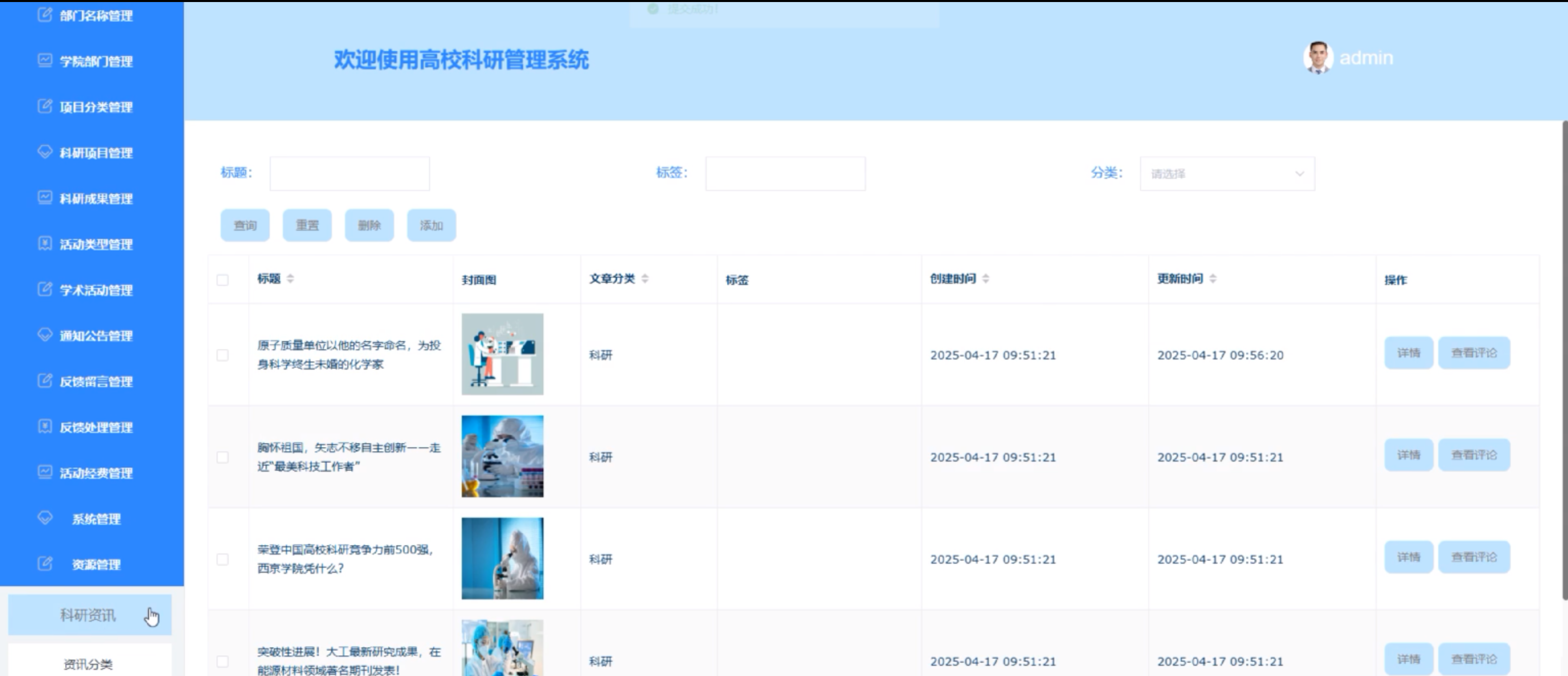Open 详情 for first article

1408,353
